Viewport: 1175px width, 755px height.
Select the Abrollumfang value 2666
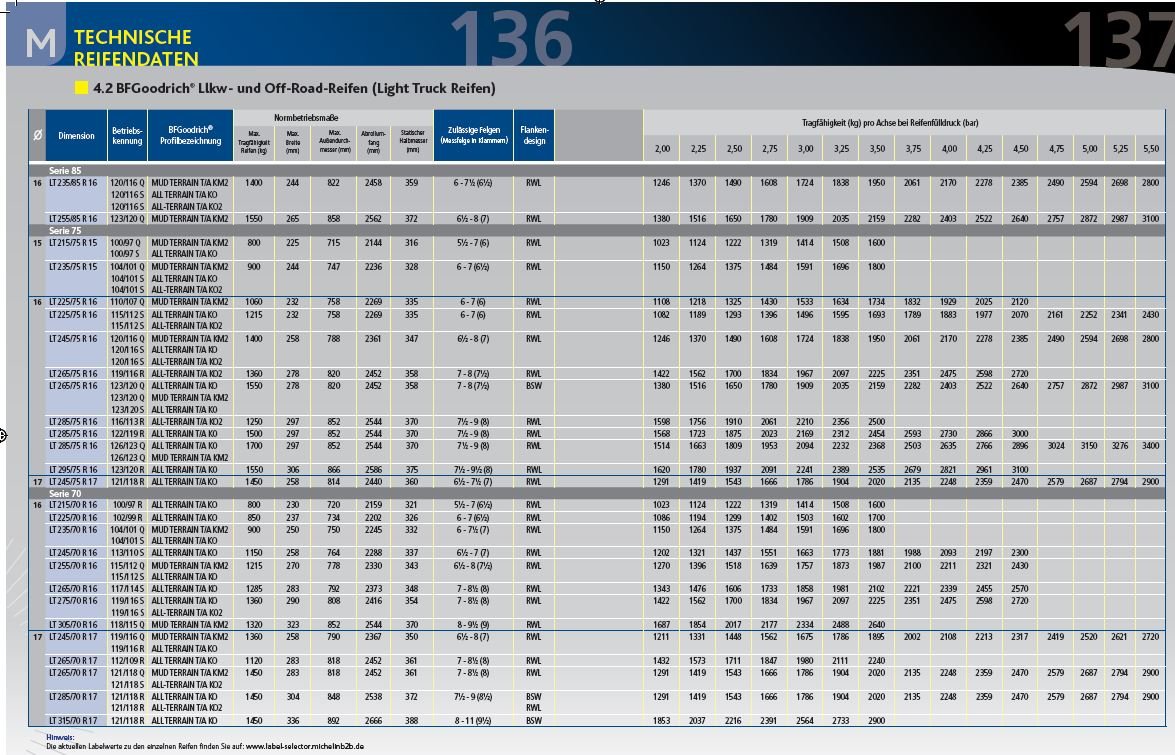373,721
